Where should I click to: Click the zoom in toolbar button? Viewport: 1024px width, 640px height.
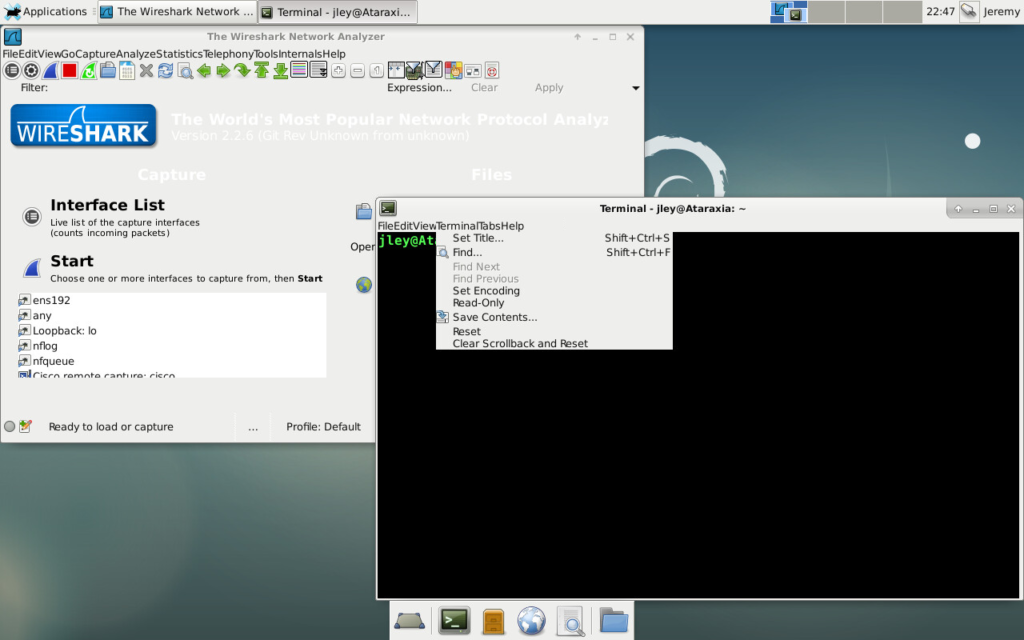(x=338, y=71)
